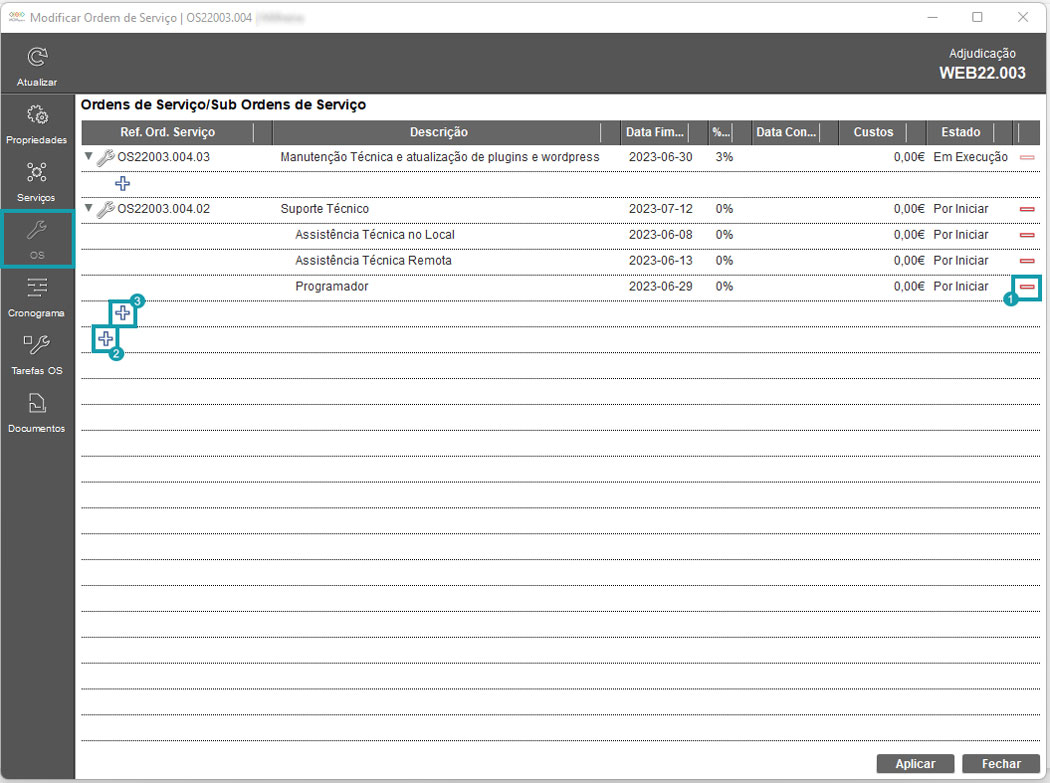Collapse the OS22003.004.02 tree row
Screen dimensions: 1050x783
(88, 209)
